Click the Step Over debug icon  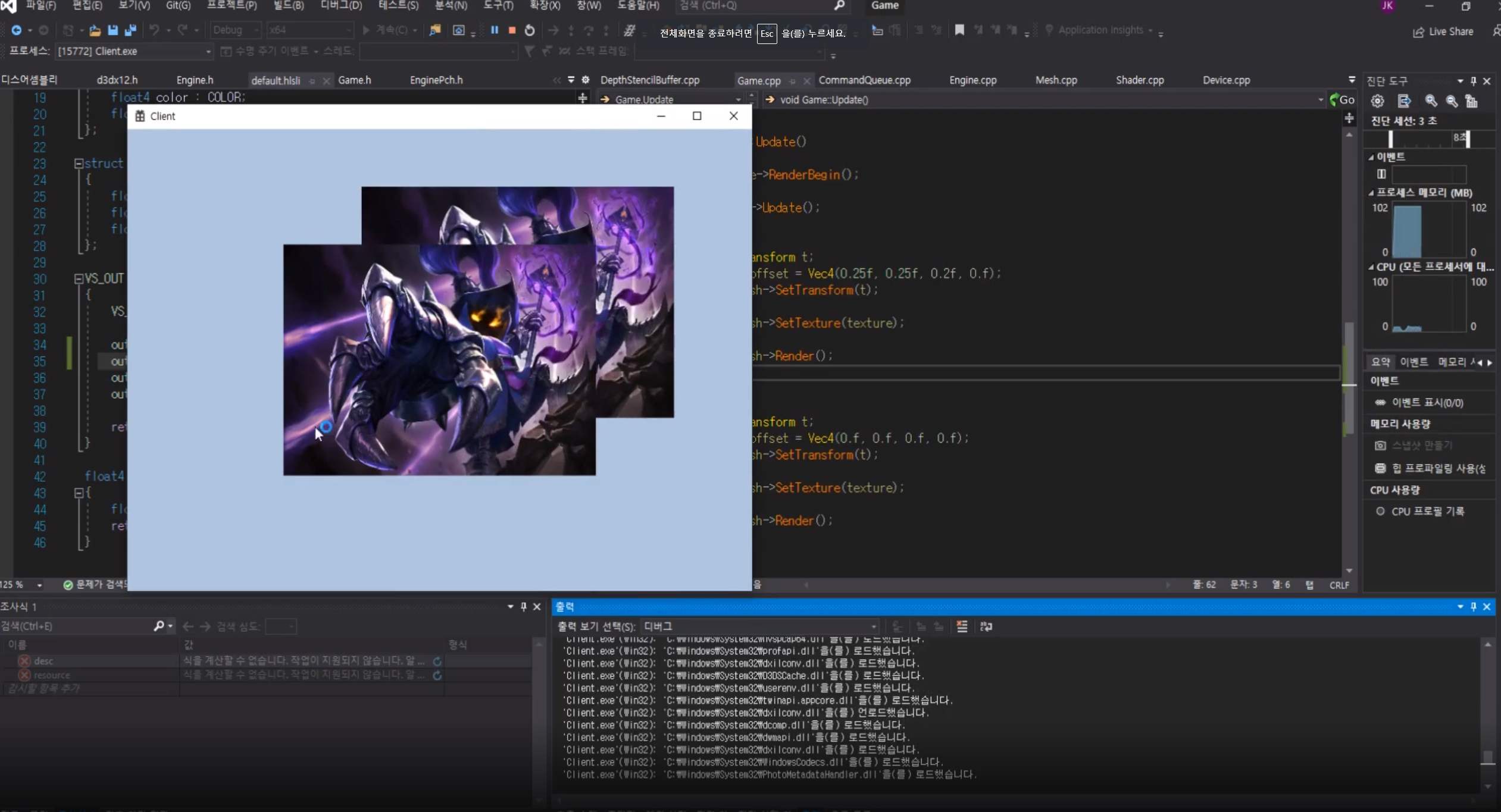589,30
